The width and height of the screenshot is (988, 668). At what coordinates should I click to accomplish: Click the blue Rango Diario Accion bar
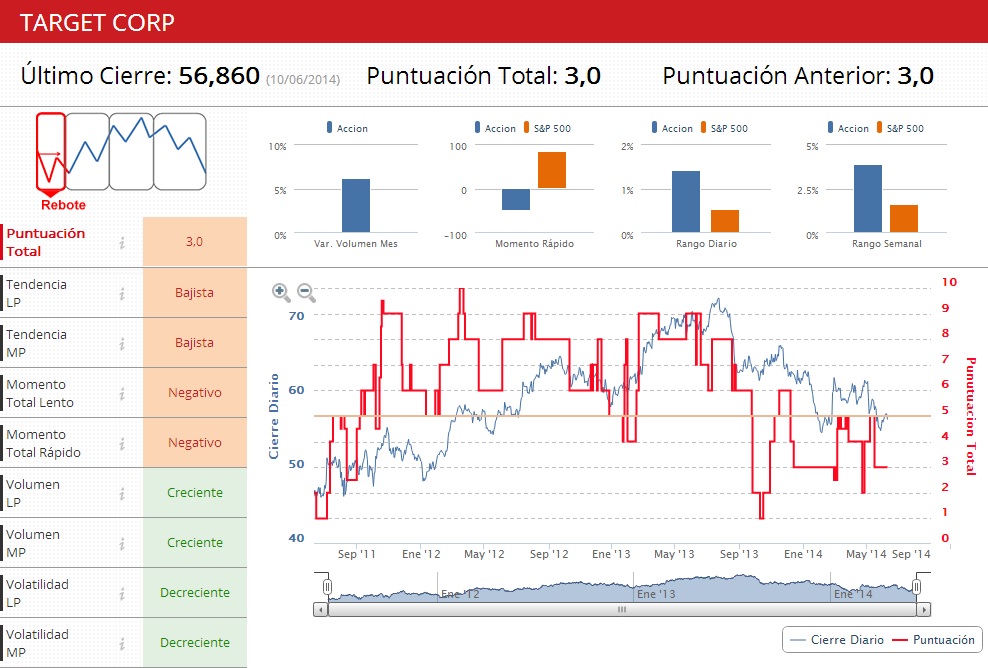(x=686, y=202)
